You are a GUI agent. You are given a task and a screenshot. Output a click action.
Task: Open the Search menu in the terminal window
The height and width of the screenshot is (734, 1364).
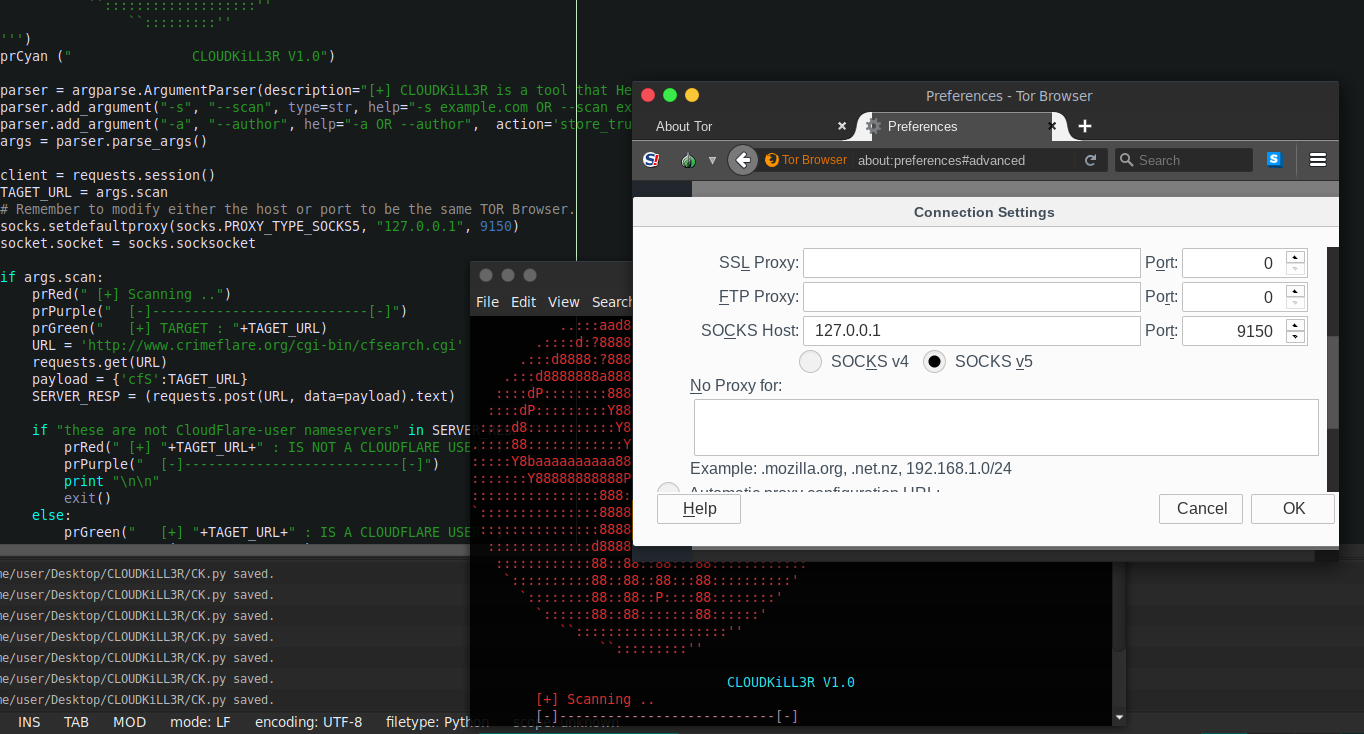point(612,302)
